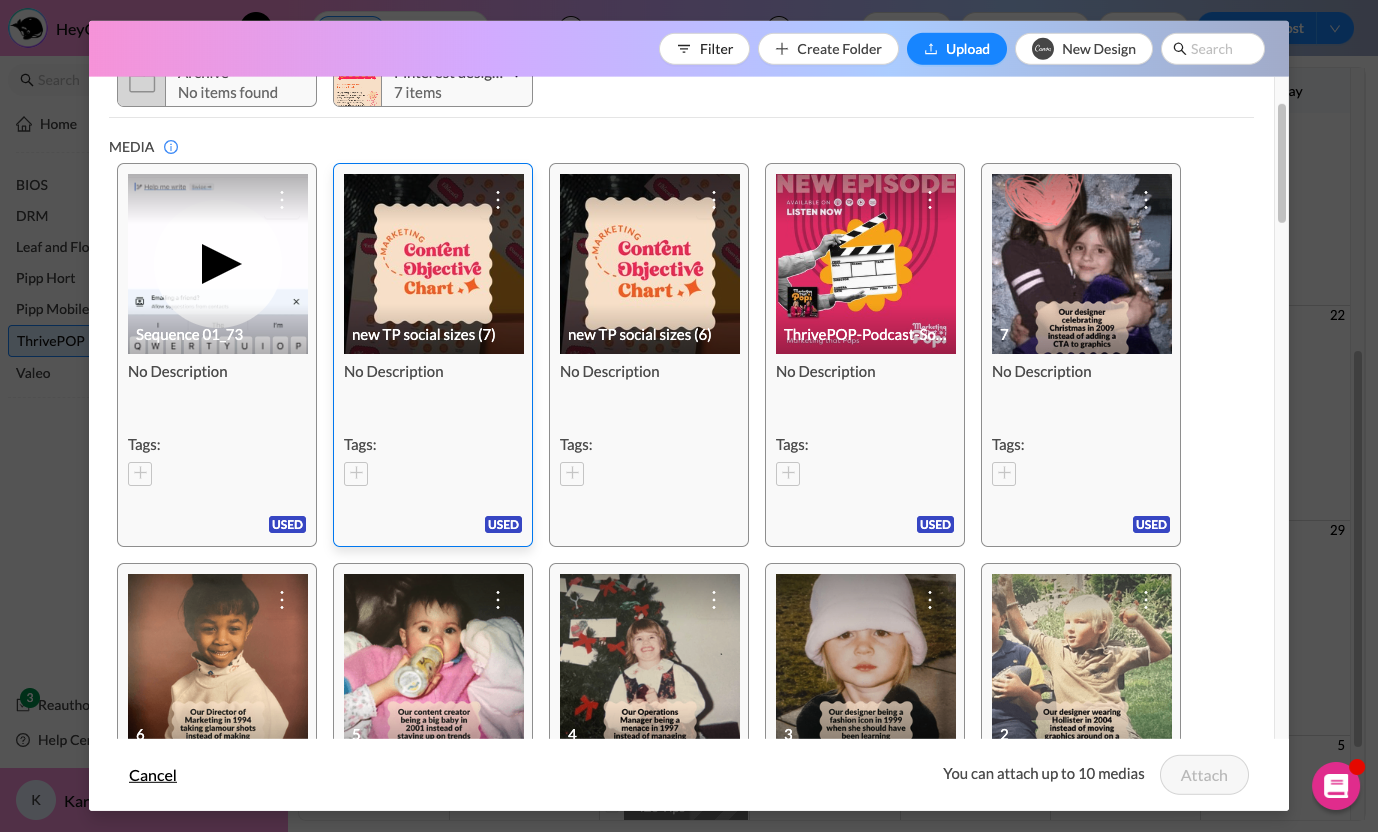
Task: Click the MEDIA info icon
Action: pyautogui.click(x=171, y=147)
